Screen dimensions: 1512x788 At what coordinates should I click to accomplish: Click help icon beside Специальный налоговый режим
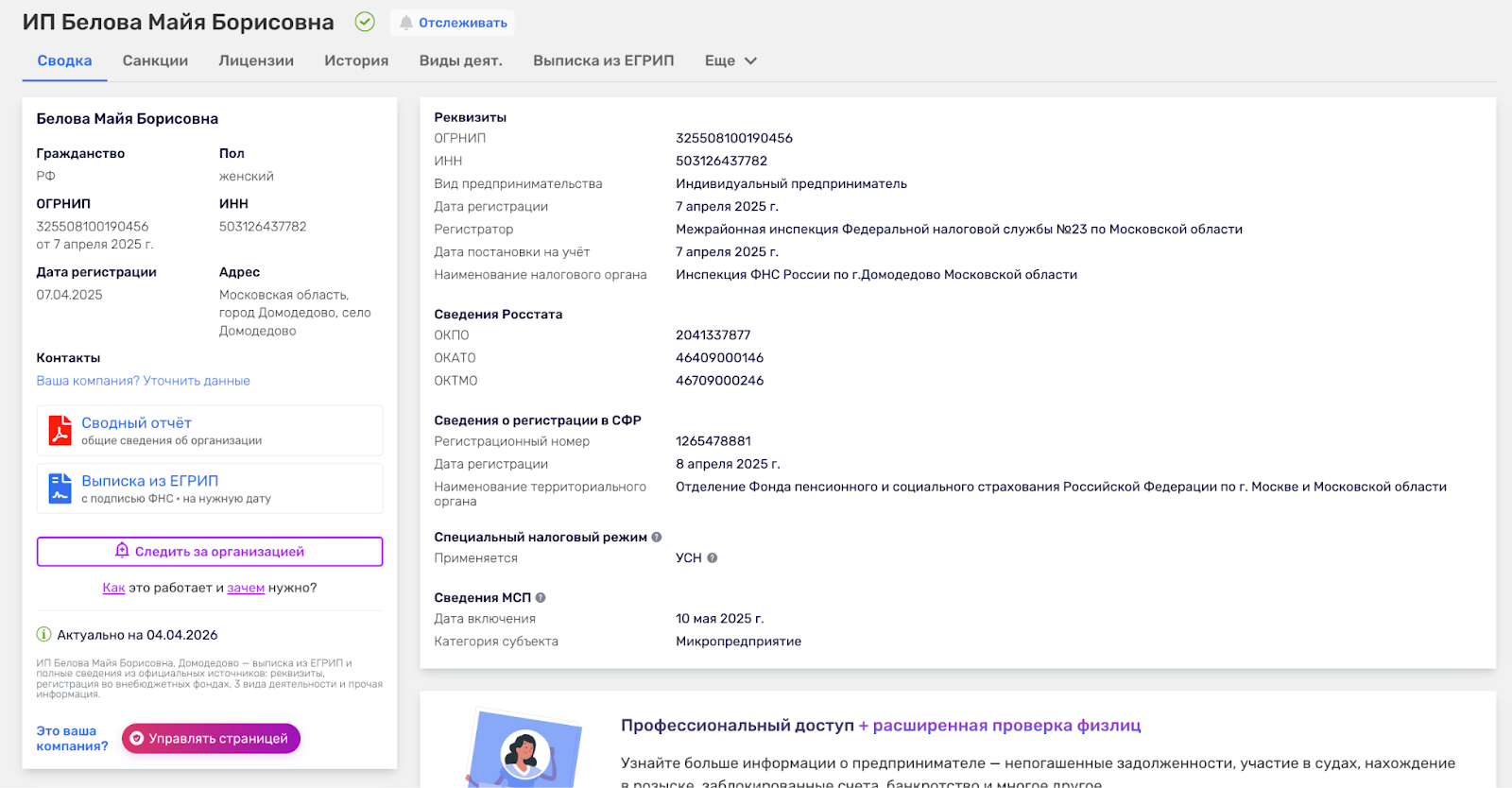pos(657,537)
